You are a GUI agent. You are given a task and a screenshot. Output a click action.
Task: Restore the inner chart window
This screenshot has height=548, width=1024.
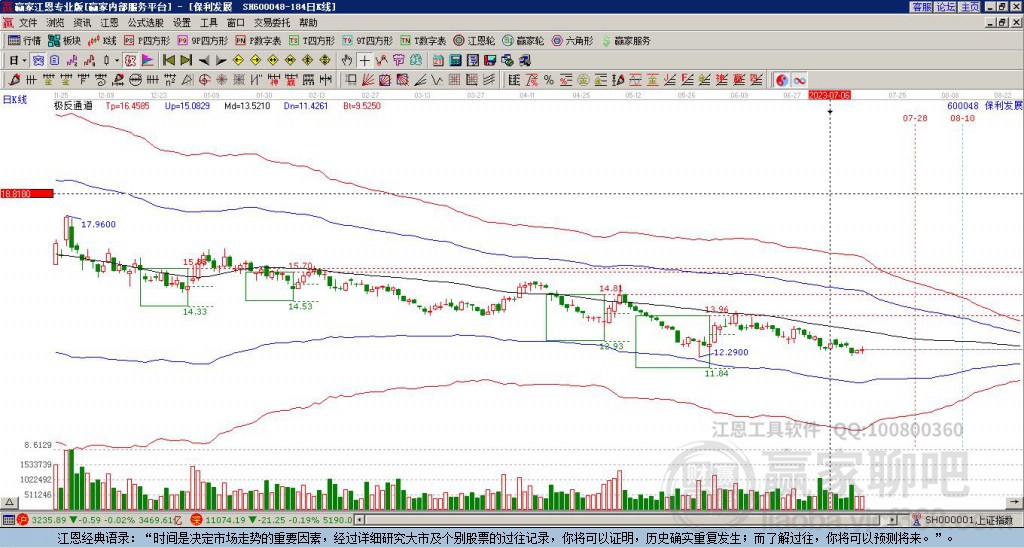click(1004, 23)
